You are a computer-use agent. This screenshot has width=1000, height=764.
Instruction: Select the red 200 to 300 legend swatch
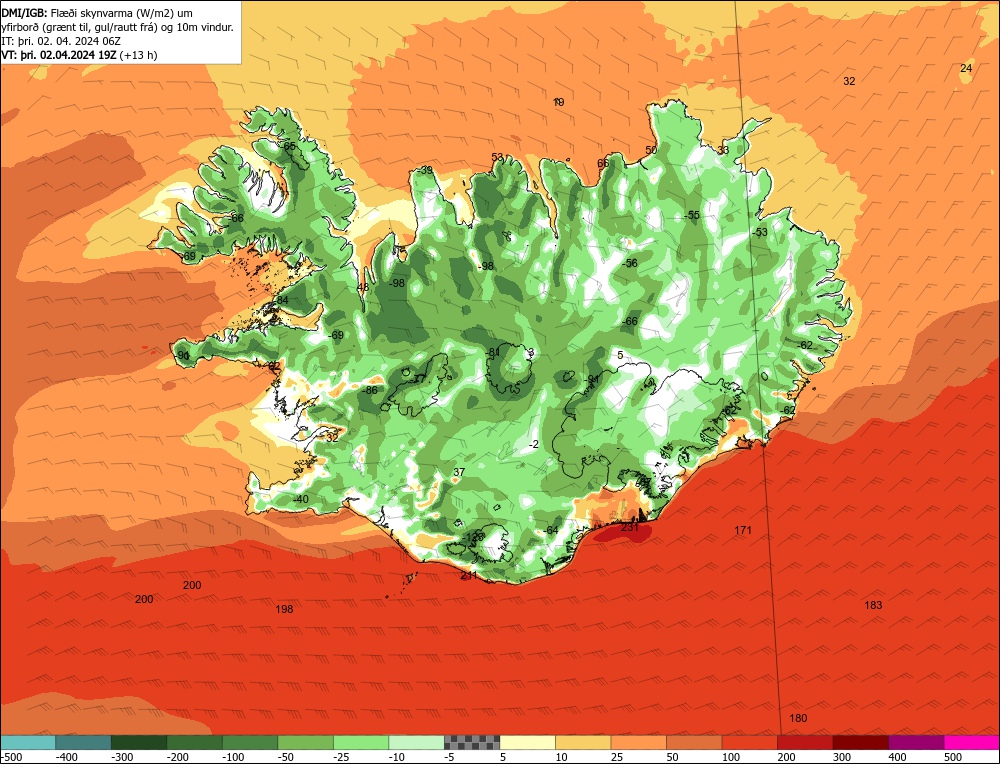(805, 742)
